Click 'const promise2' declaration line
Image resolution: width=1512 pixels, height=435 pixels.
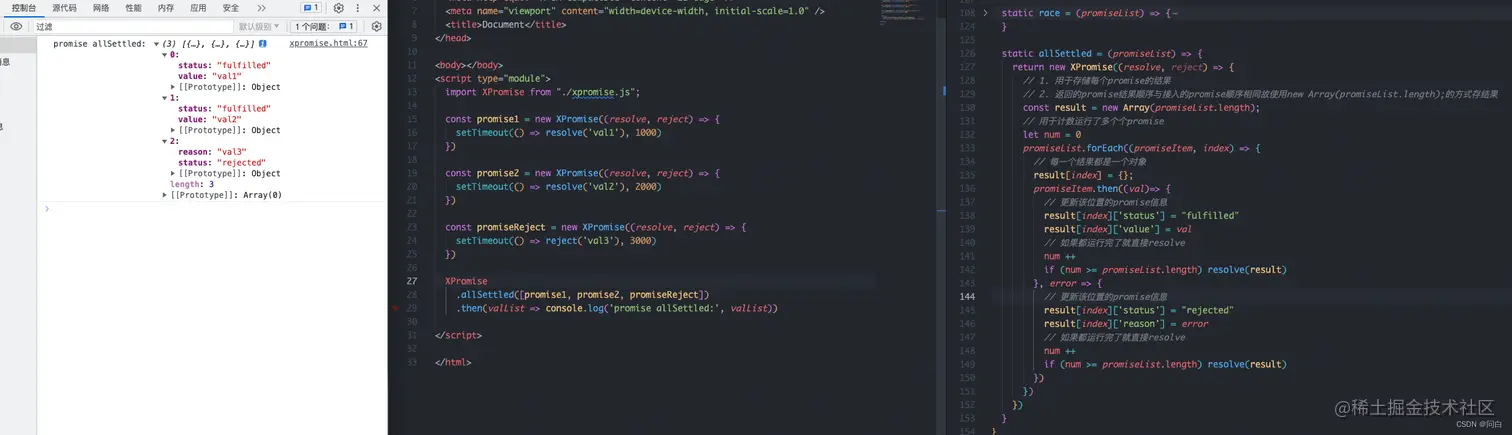pos(582,173)
